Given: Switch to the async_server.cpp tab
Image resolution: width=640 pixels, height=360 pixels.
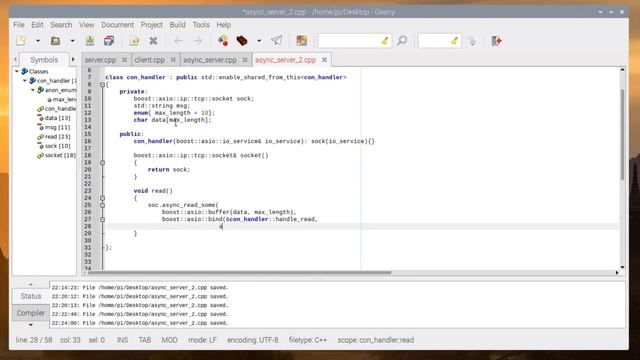Looking at the screenshot, I should (x=210, y=60).
